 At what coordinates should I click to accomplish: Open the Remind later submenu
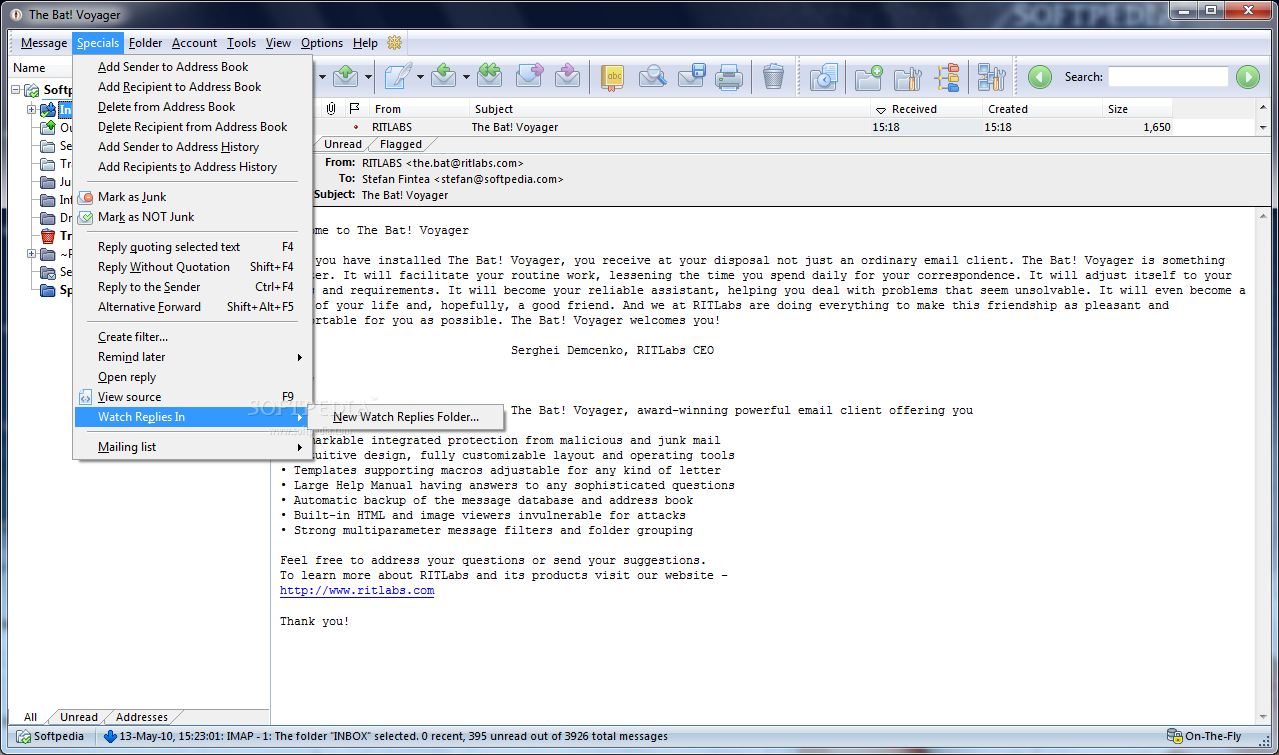193,357
